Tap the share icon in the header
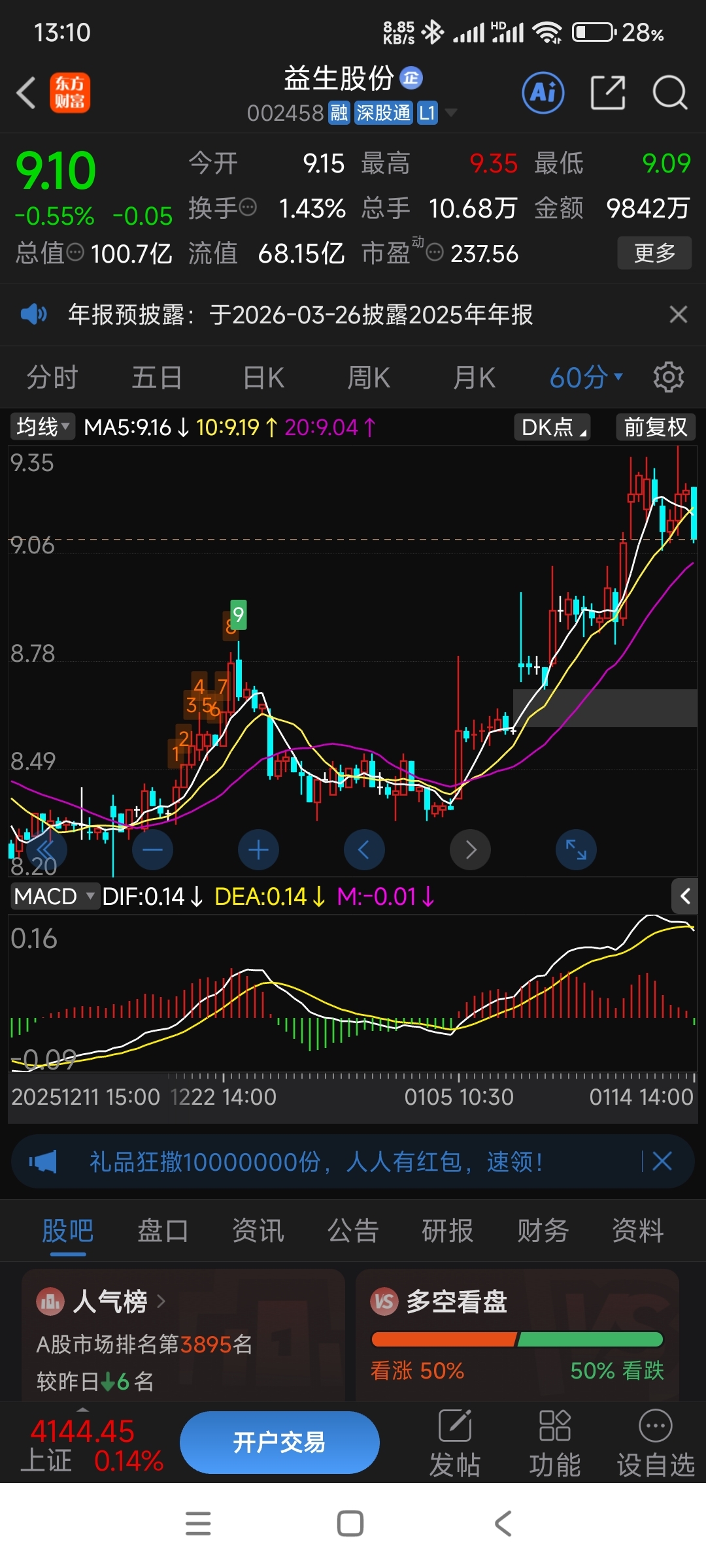This screenshot has width=706, height=1568. coord(608,92)
